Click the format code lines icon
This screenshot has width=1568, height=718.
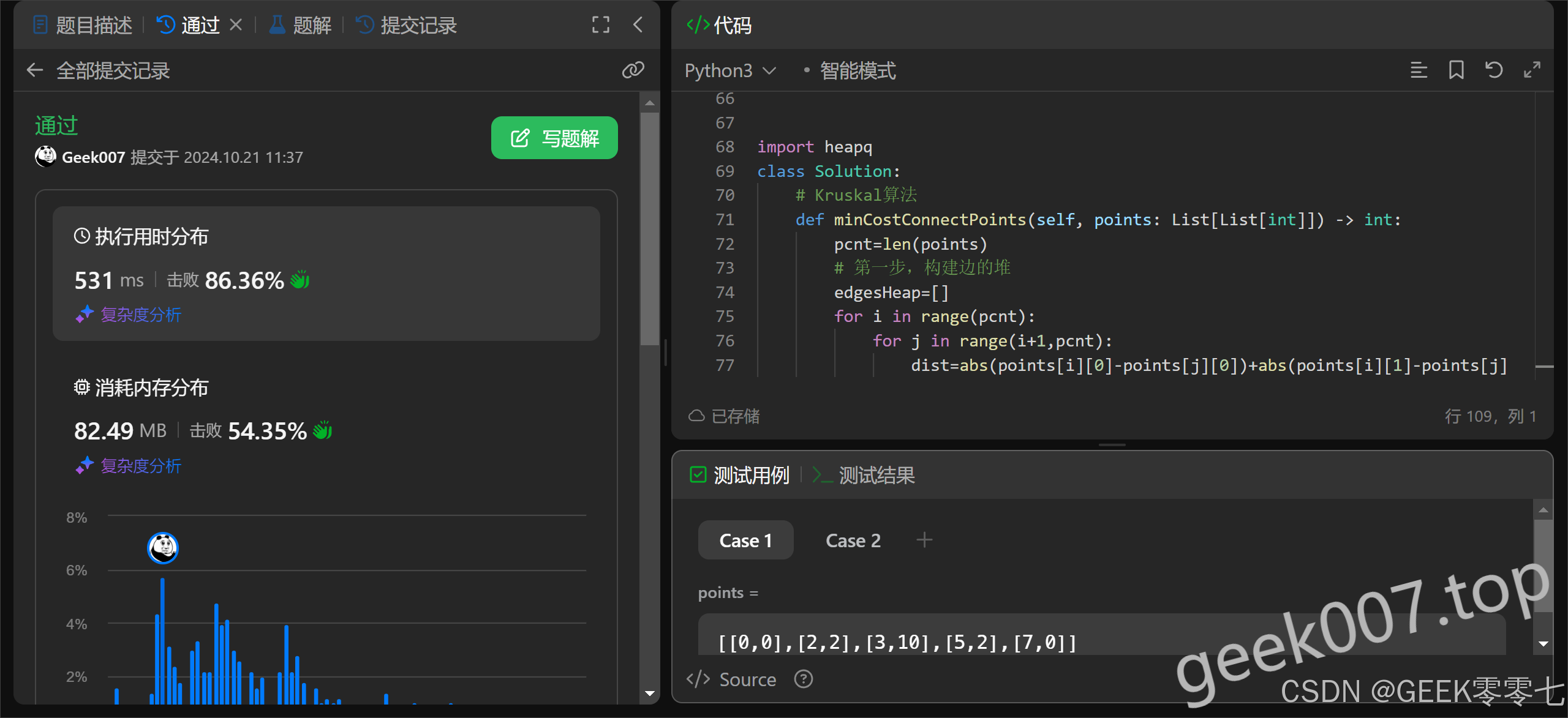click(1419, 70)
